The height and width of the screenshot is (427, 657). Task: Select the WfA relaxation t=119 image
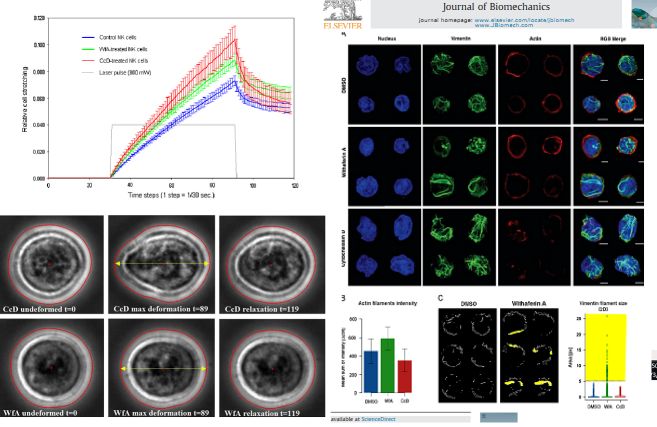click(271, 370)
